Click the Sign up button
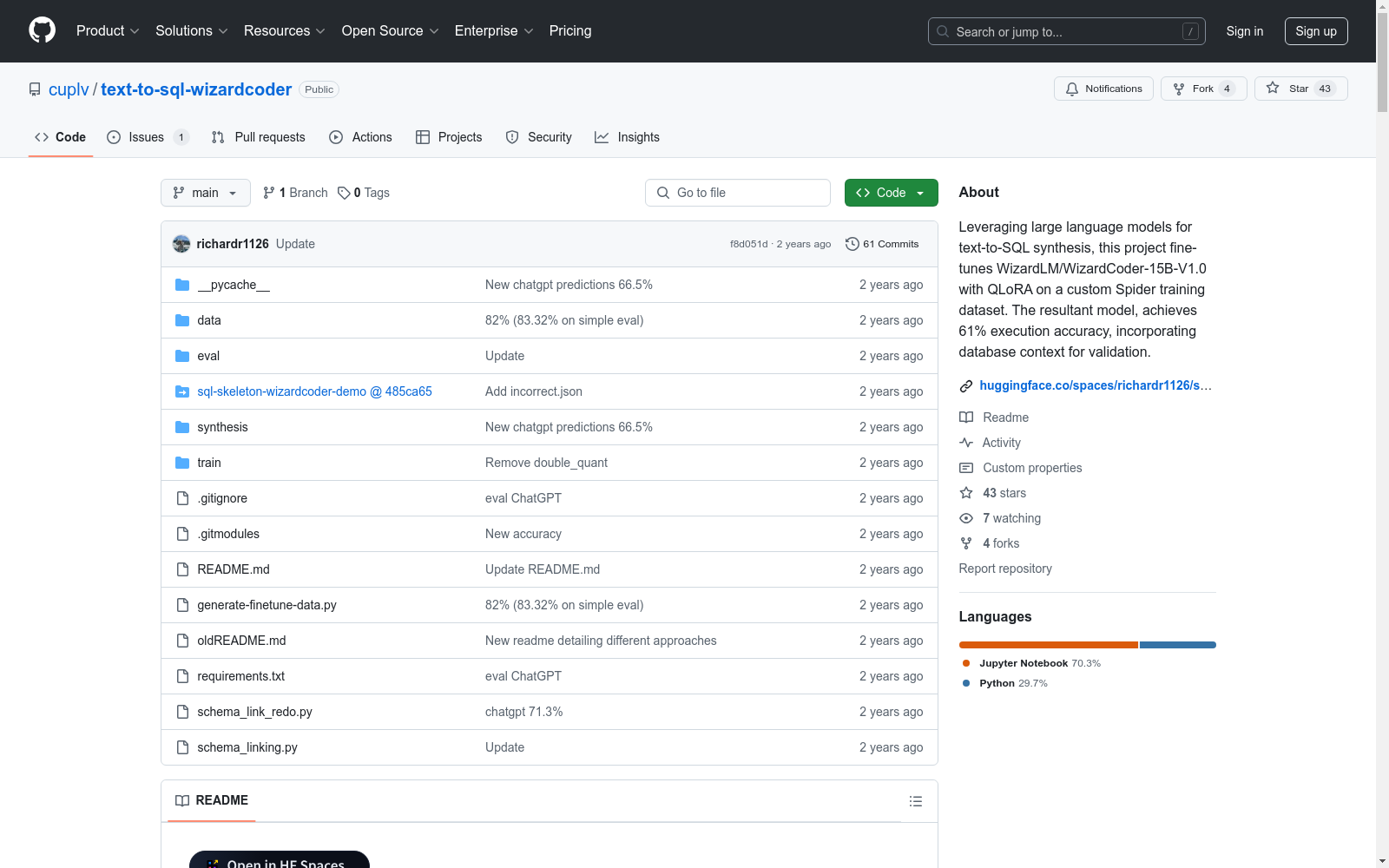The image size is (1389, 868). [1316, 31]
